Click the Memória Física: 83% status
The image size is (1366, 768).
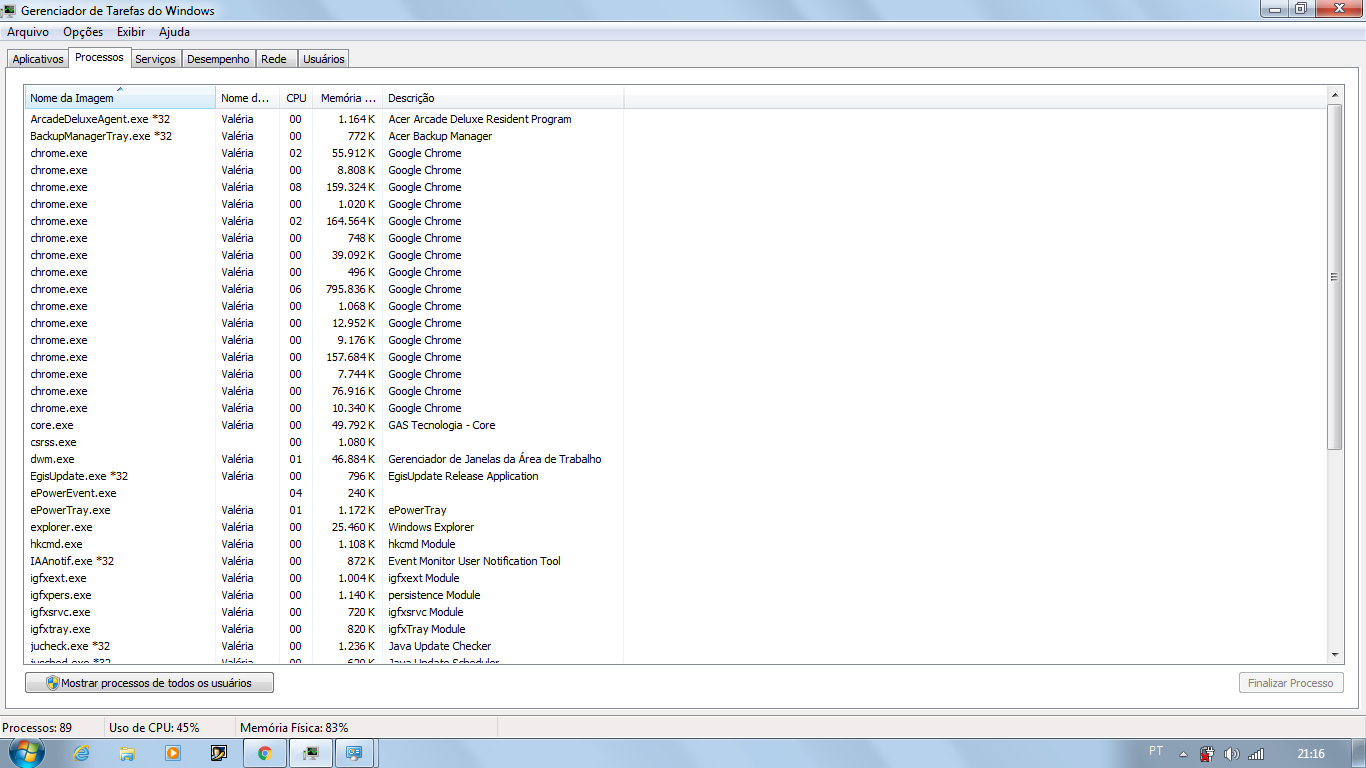(294, 727)
